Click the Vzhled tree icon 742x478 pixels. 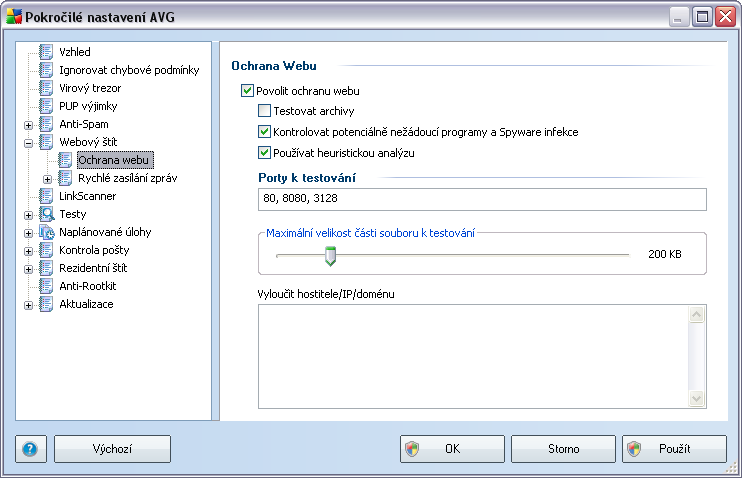[x=46, y=52]
